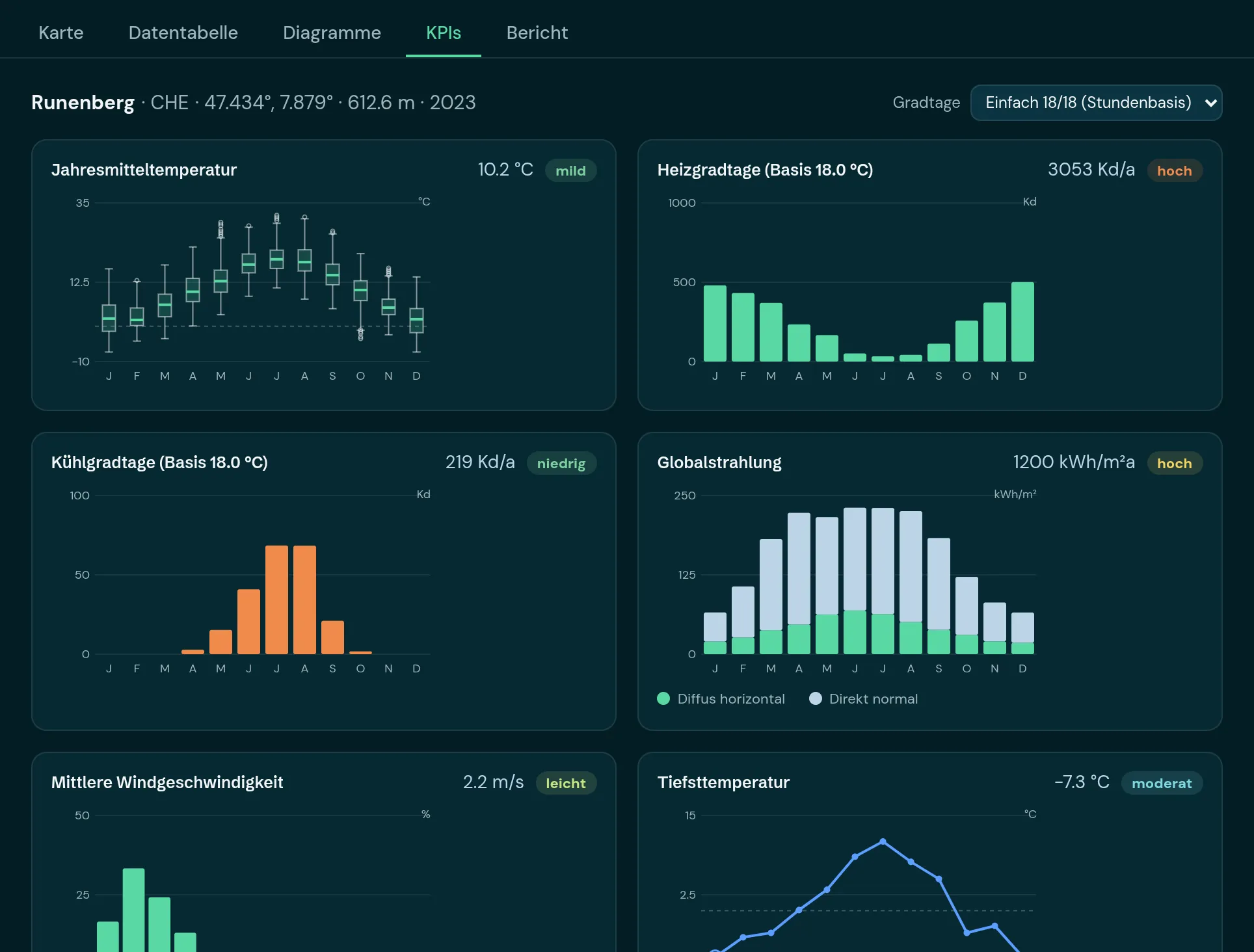This screenshot has width=1254, height=952.
Task: Click the '219 Kd/a' value
Action: 480,462
